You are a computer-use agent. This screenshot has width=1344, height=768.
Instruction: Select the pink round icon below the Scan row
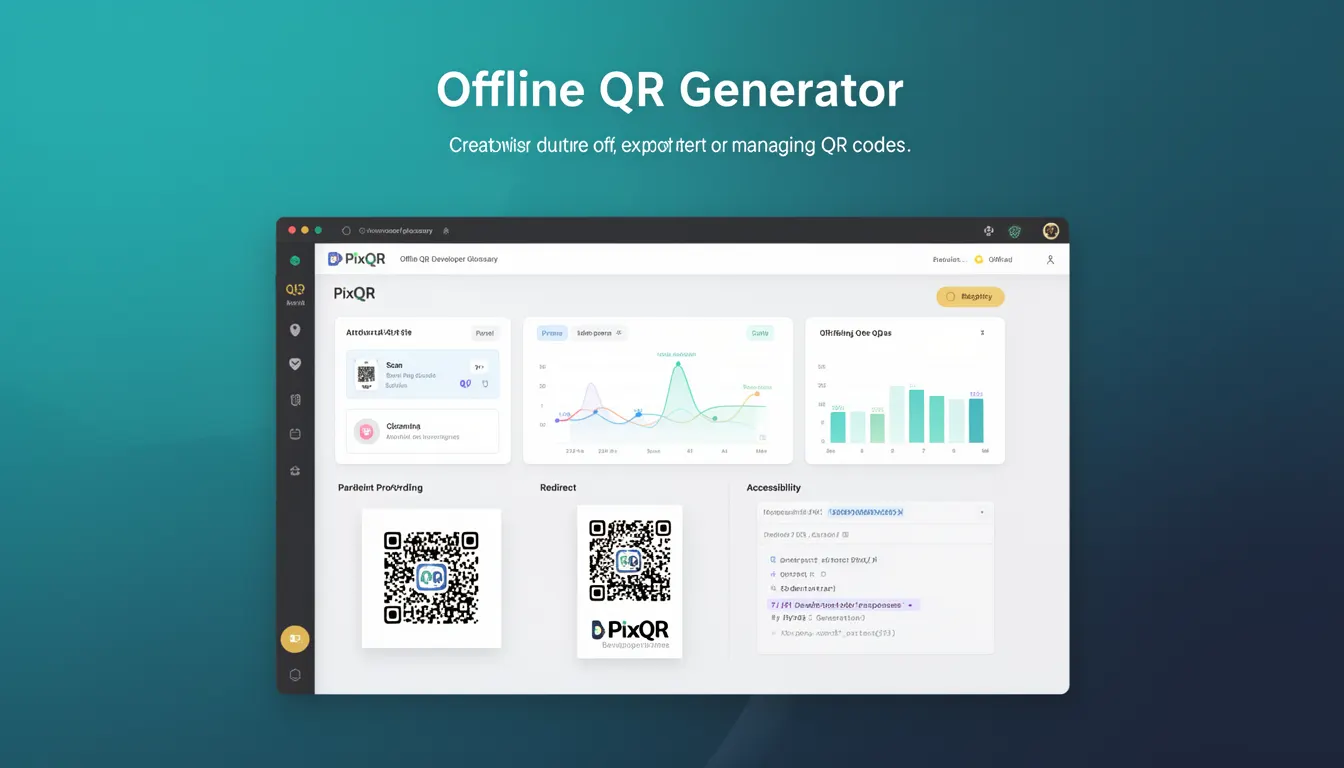point(367,431)
